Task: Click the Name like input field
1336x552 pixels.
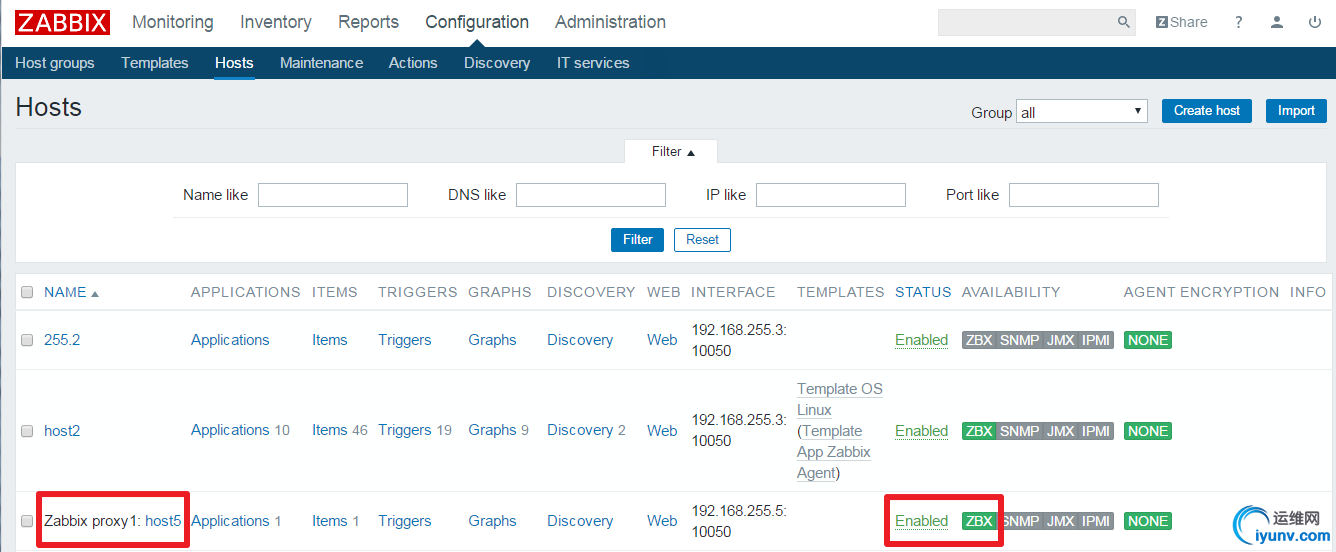Action: point(332,195)
